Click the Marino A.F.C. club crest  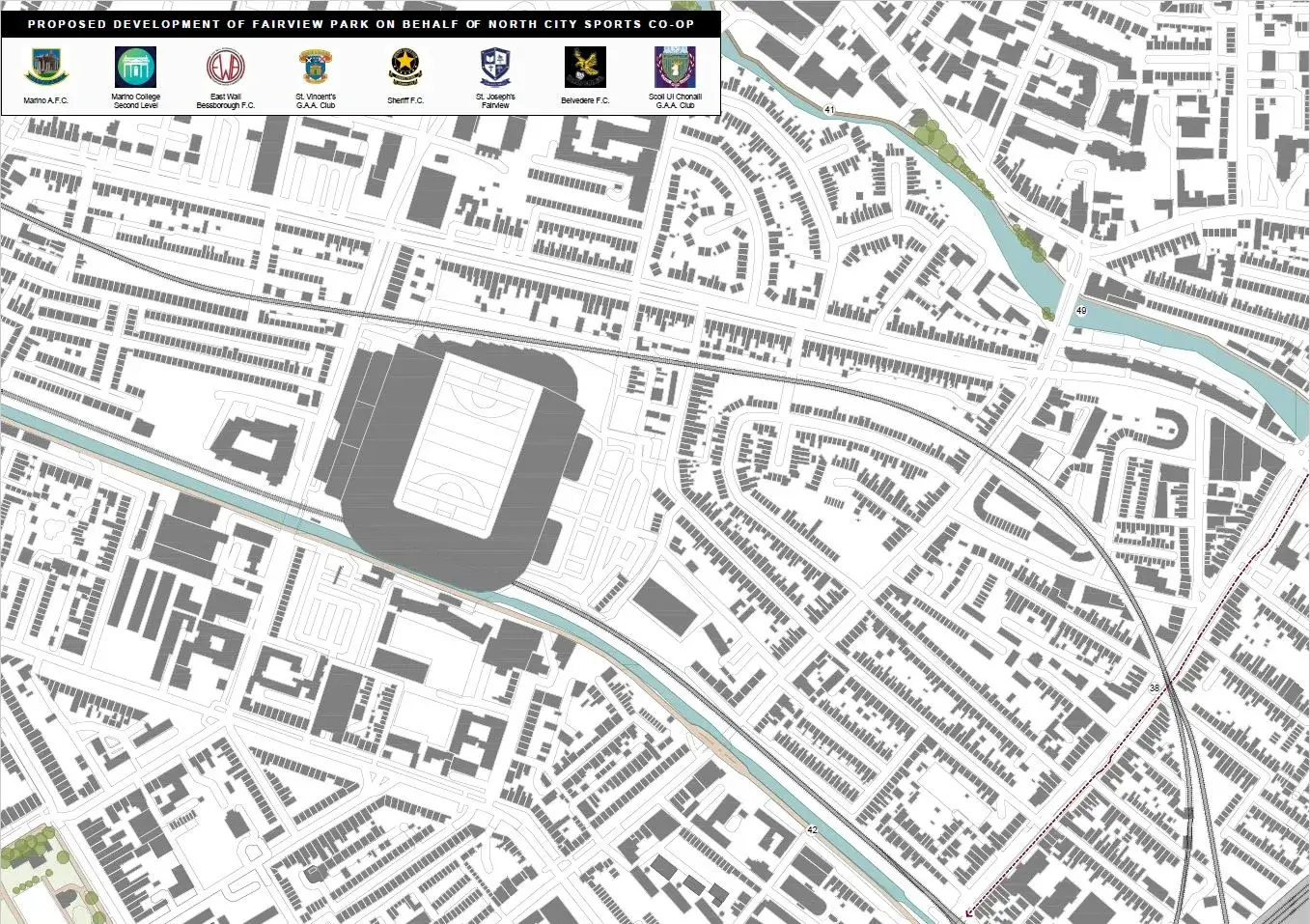[45, 67]
